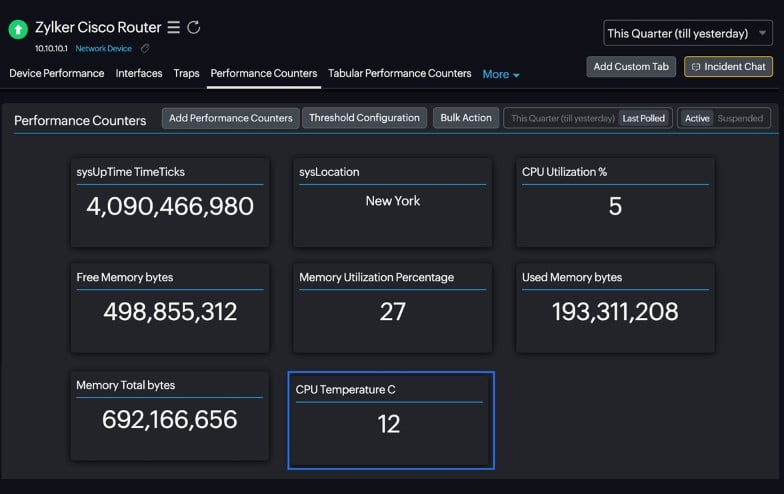Click the green device status up-arrow icon
Screen dimensions: 784x494
(x=18, y=29)
